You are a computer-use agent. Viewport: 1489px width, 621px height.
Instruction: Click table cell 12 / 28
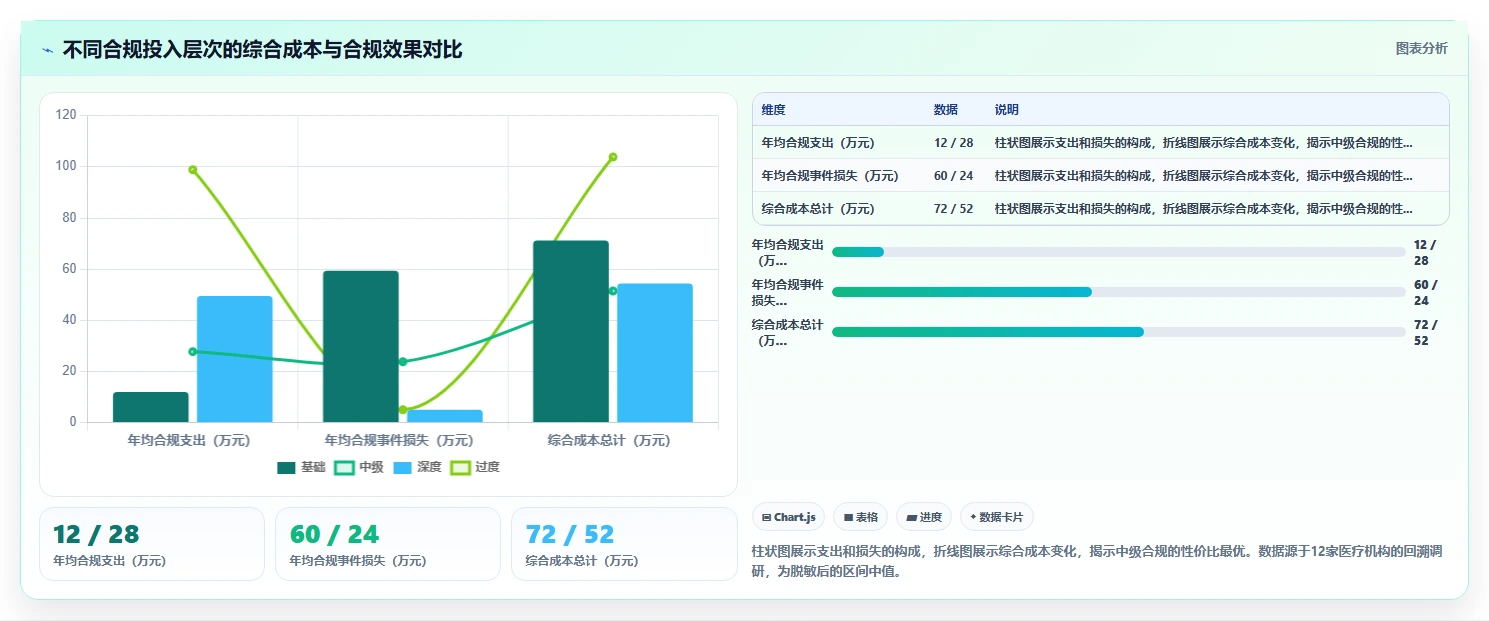click(953, 143)
